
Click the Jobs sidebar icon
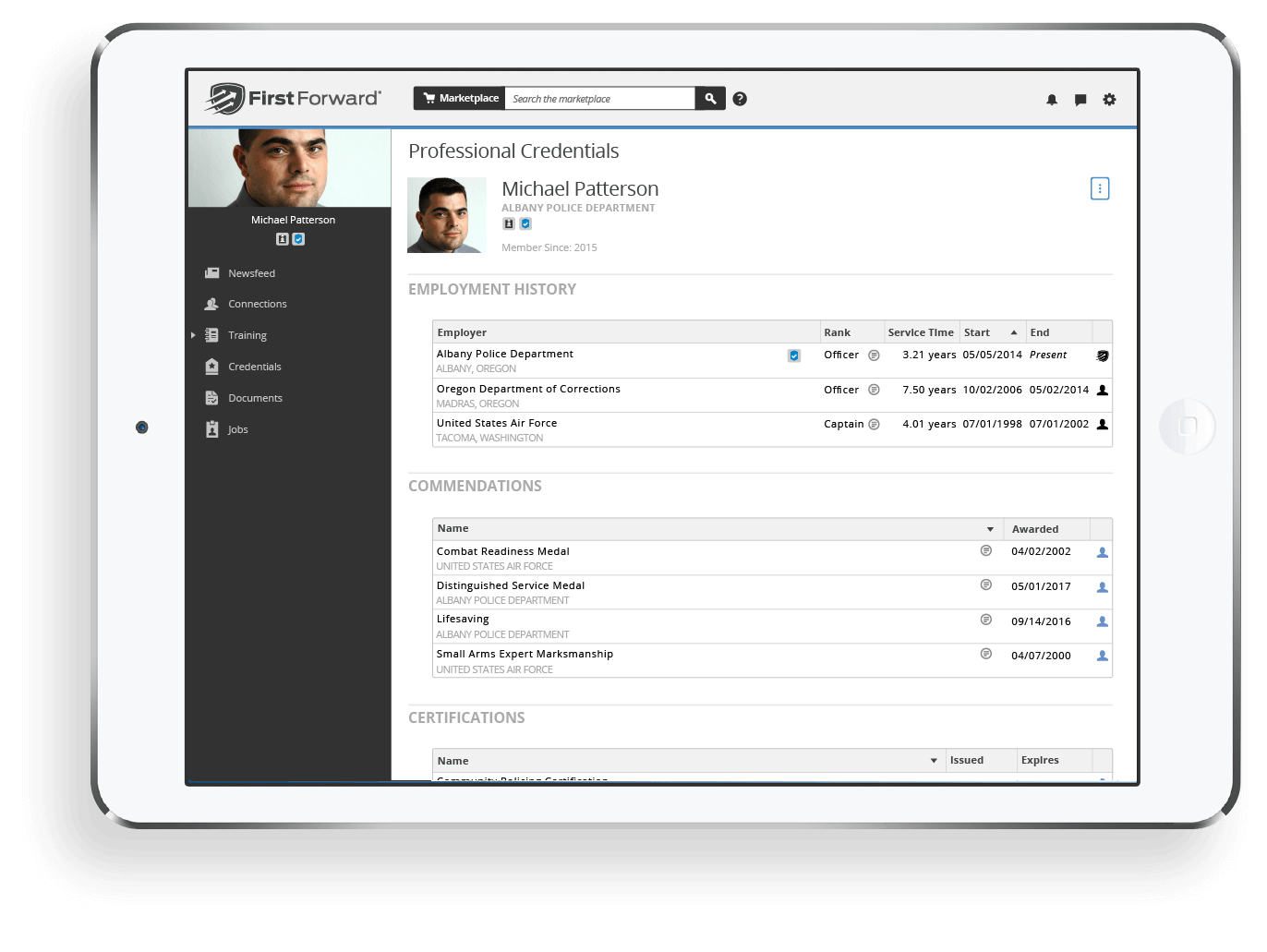211,429
